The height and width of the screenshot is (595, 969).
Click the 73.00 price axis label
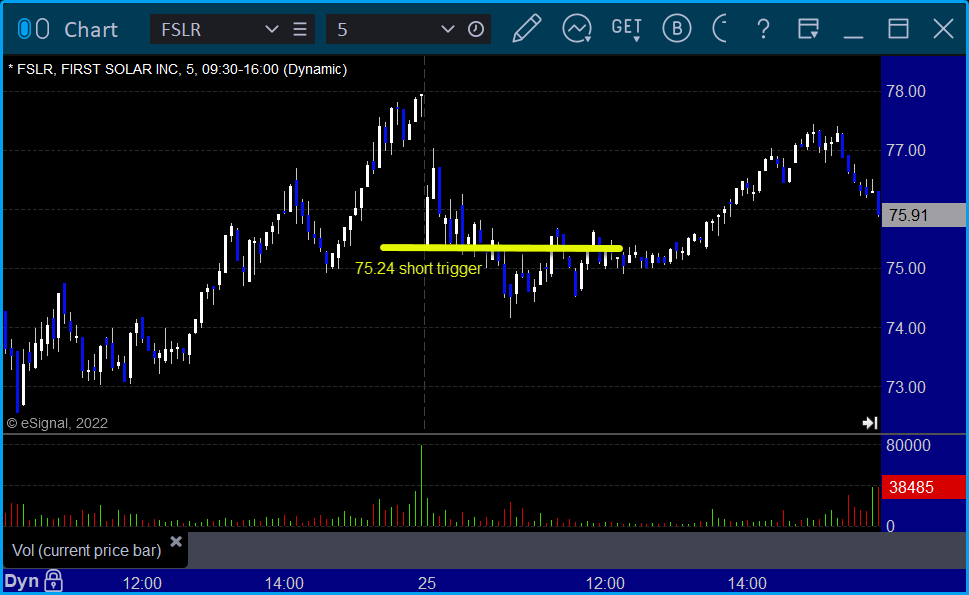coord(906,387)
